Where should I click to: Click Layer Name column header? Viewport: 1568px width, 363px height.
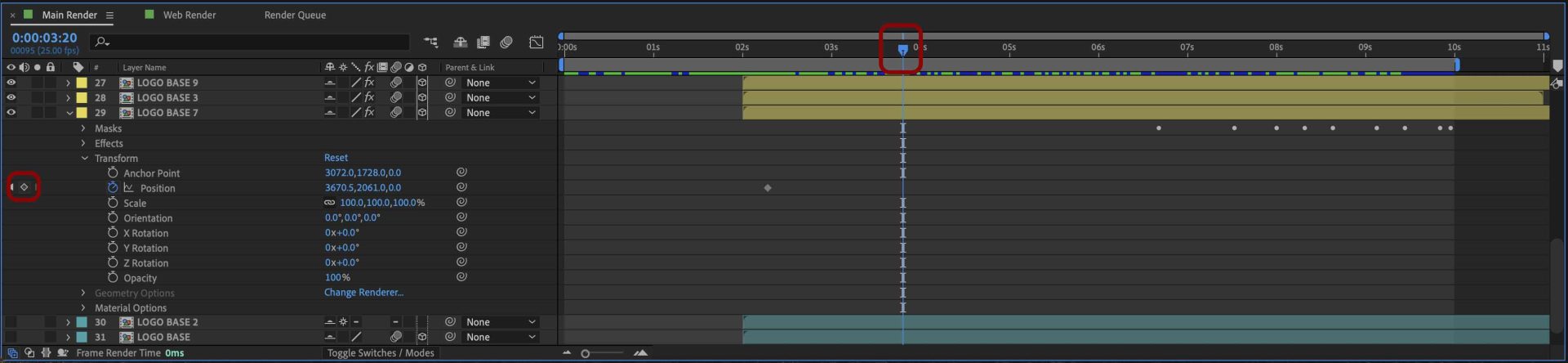tap(145, 67)
